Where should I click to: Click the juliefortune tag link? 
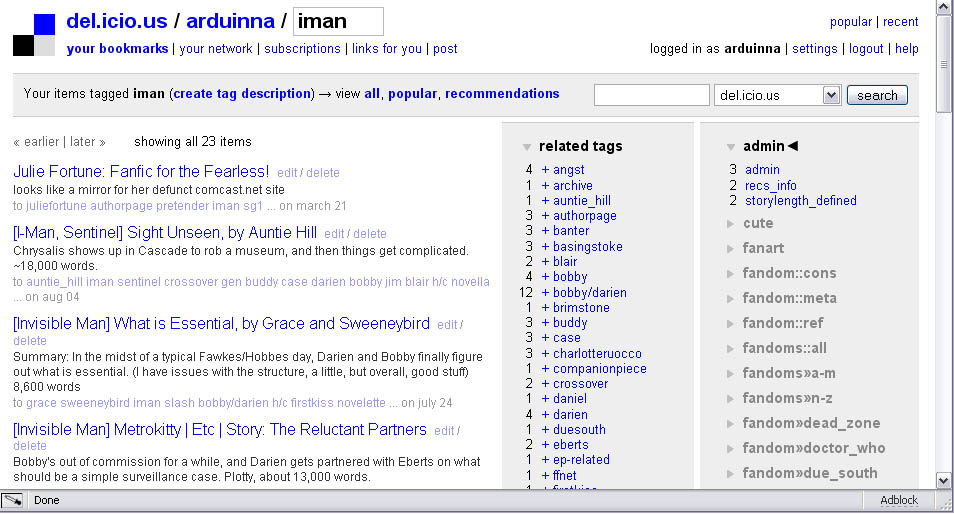click(56, 206)
